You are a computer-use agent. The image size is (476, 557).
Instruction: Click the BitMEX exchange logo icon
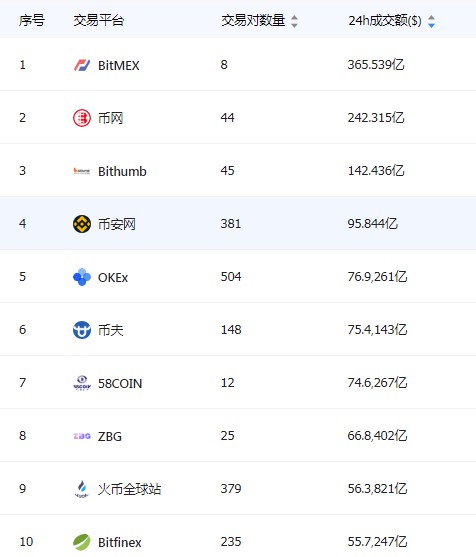(x=82, y=65)
